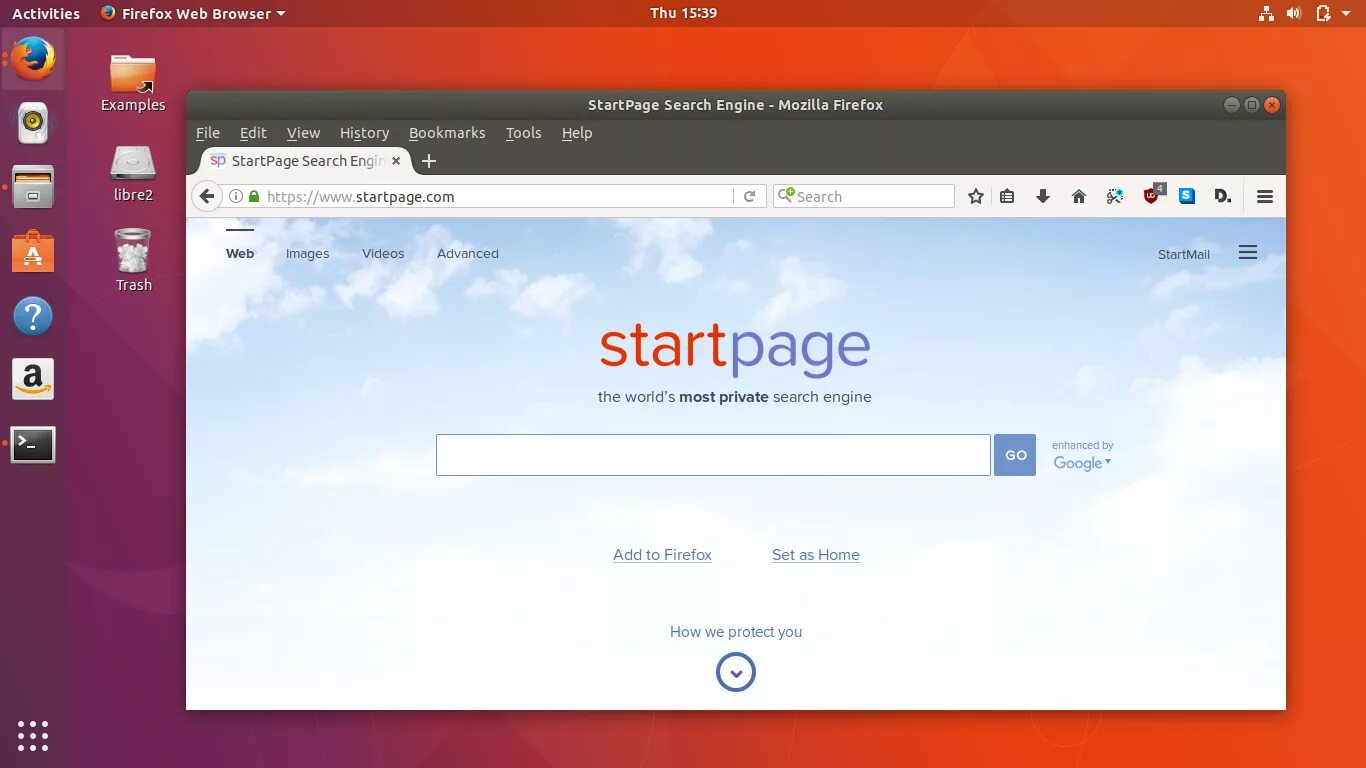Click the How we protect you down-arrow circle

(736, 673)
